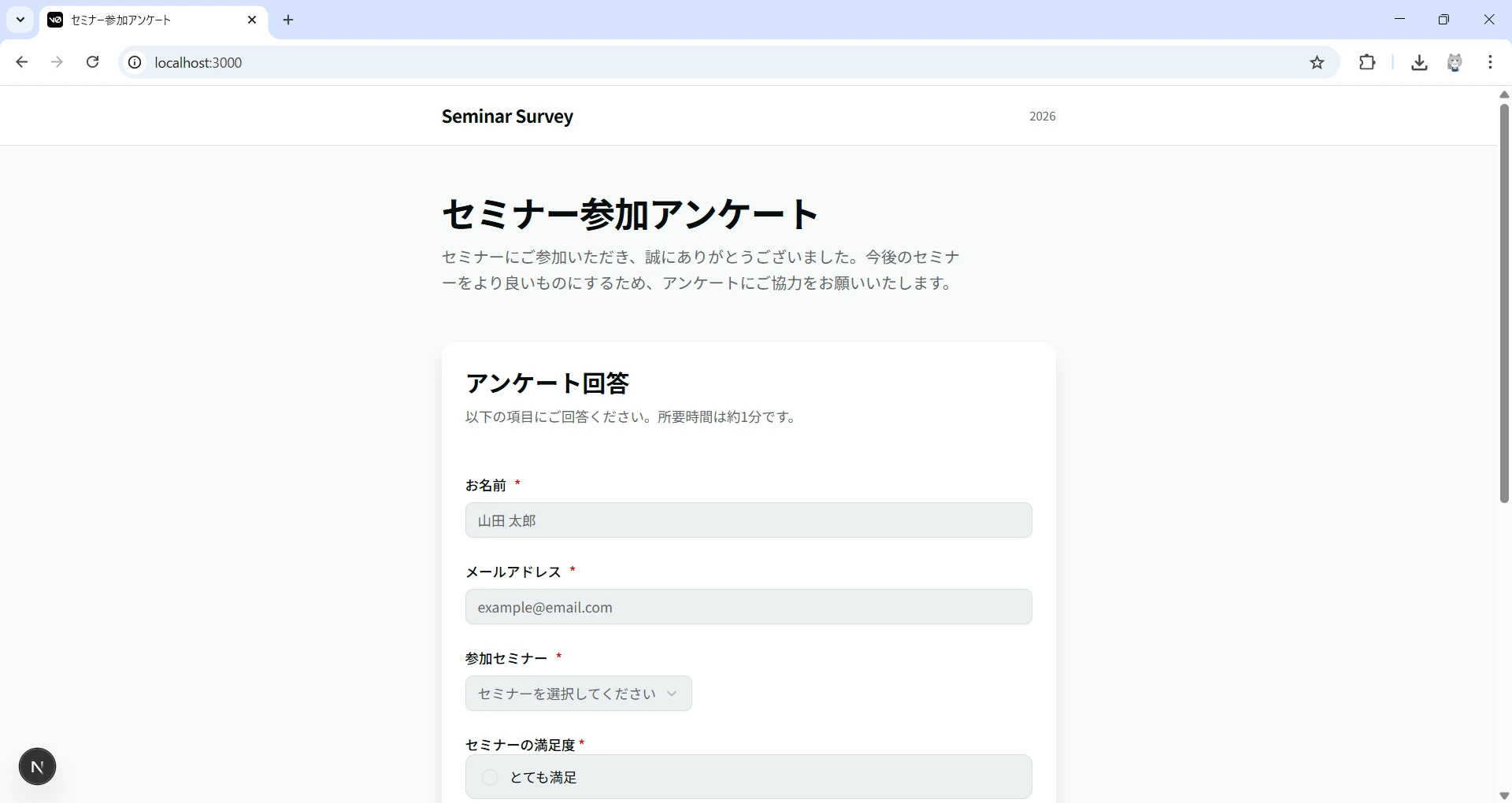Click the scrollbar up arrow
This screenshot has height=803, width=1512.
(1504, 94)
